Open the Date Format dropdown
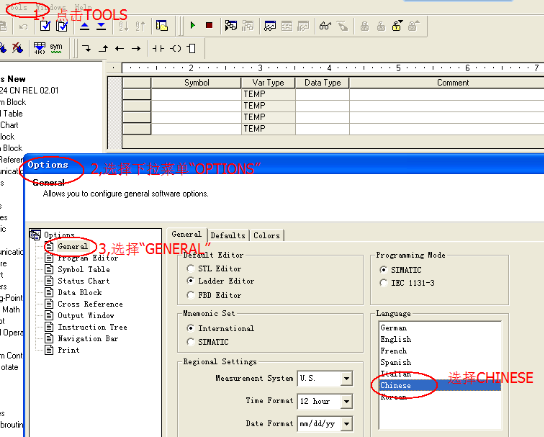Screen dimensions: 544x437 pyautogui.click(x=346, y=423)
